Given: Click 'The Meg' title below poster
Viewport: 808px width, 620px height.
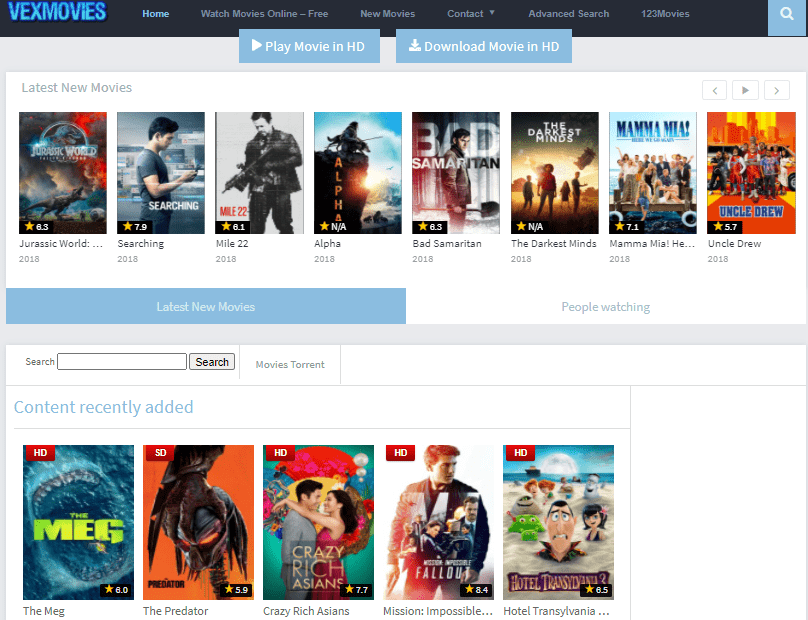Looking at the screenshot, I should click(44, 611).
